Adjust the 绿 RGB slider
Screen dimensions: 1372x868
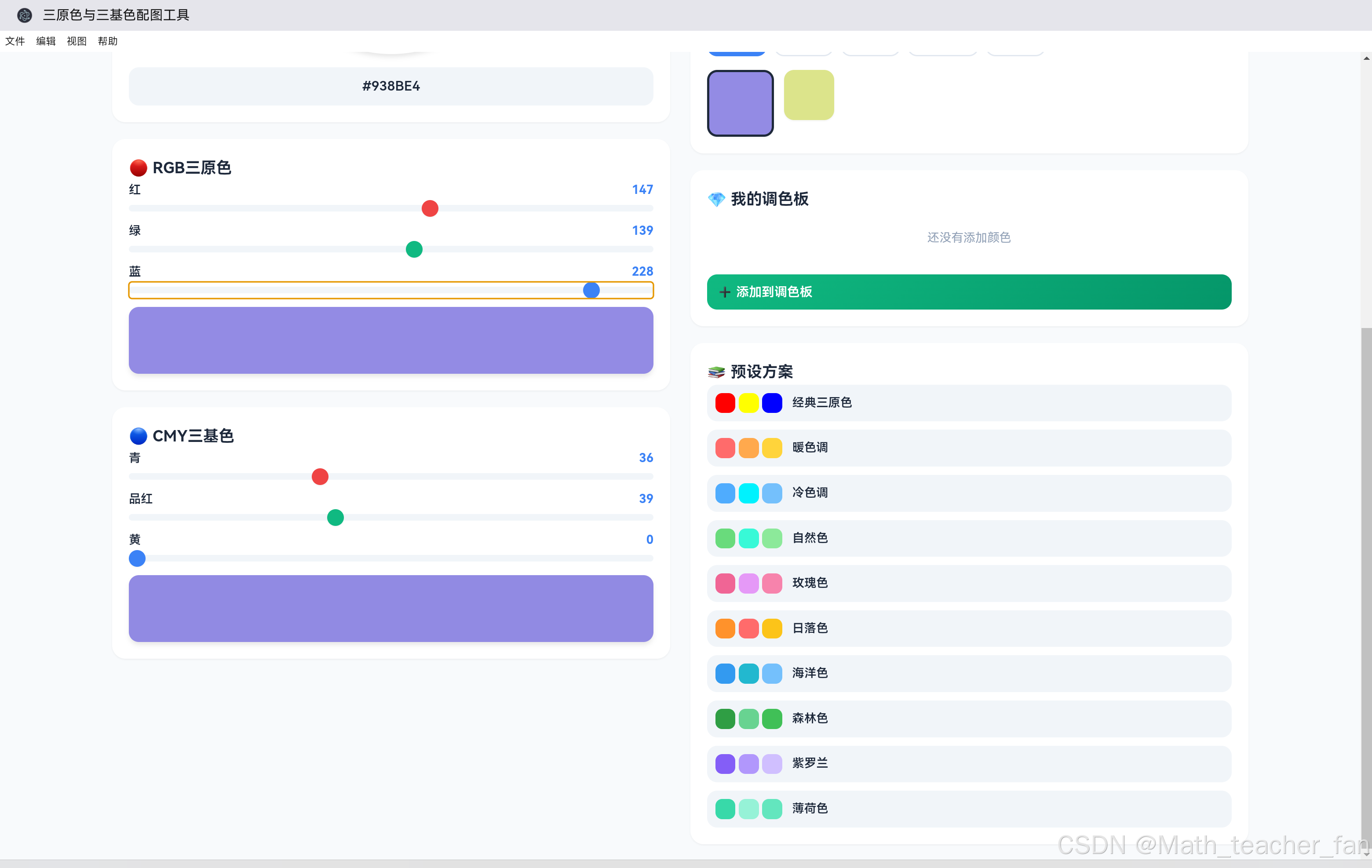coord(391,249)
